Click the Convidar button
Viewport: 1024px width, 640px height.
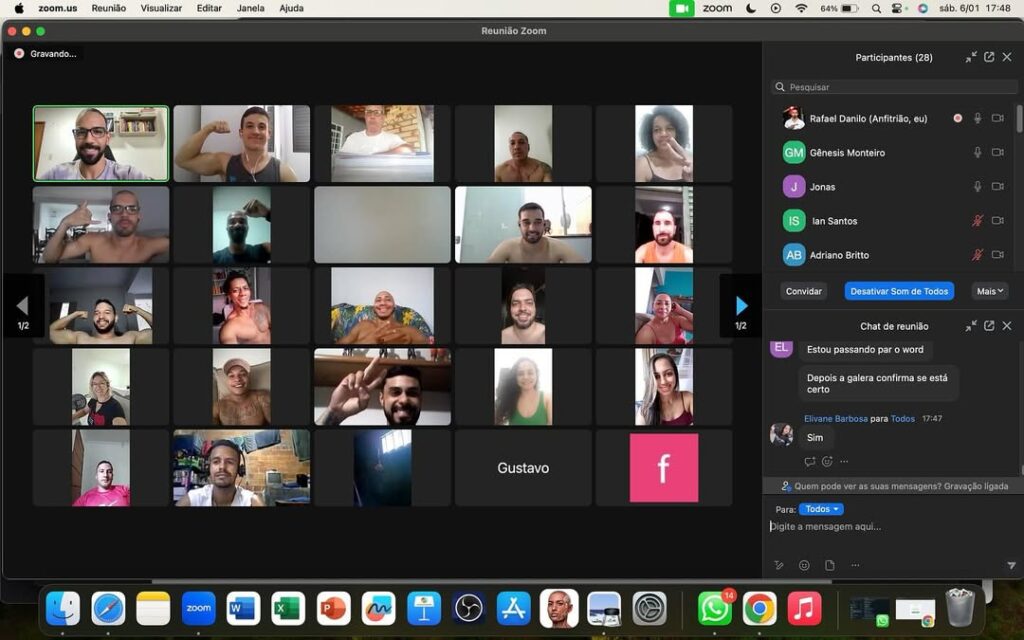pos(803,291)
